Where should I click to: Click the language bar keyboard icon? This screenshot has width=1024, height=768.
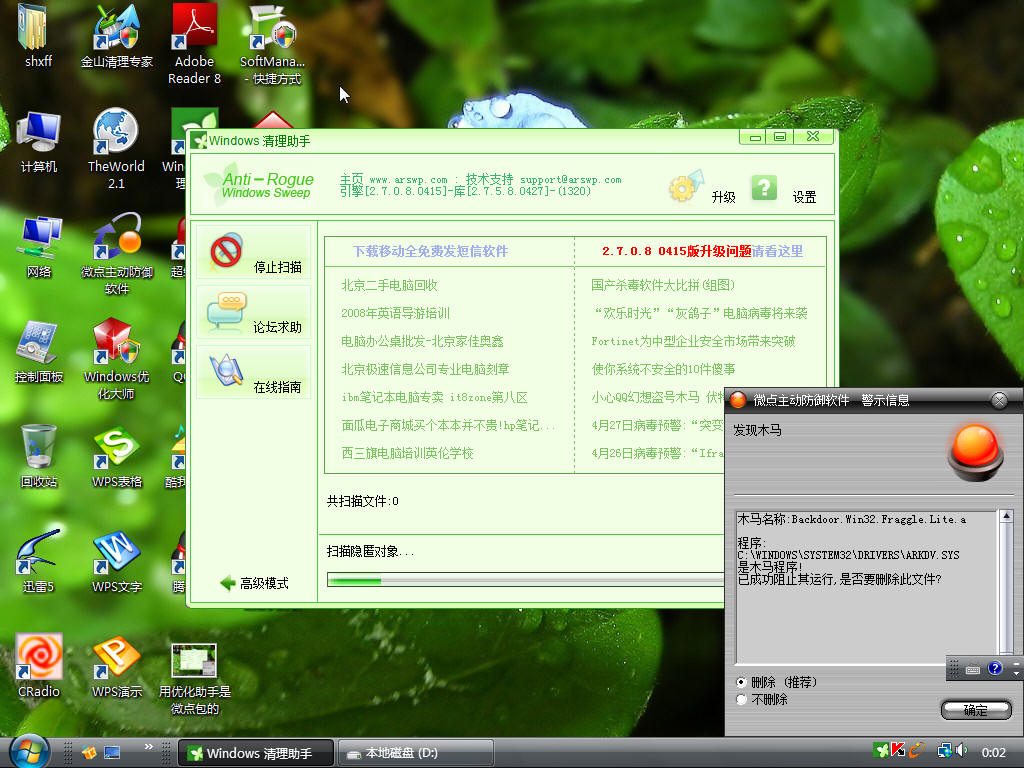(x=972, y=669)
